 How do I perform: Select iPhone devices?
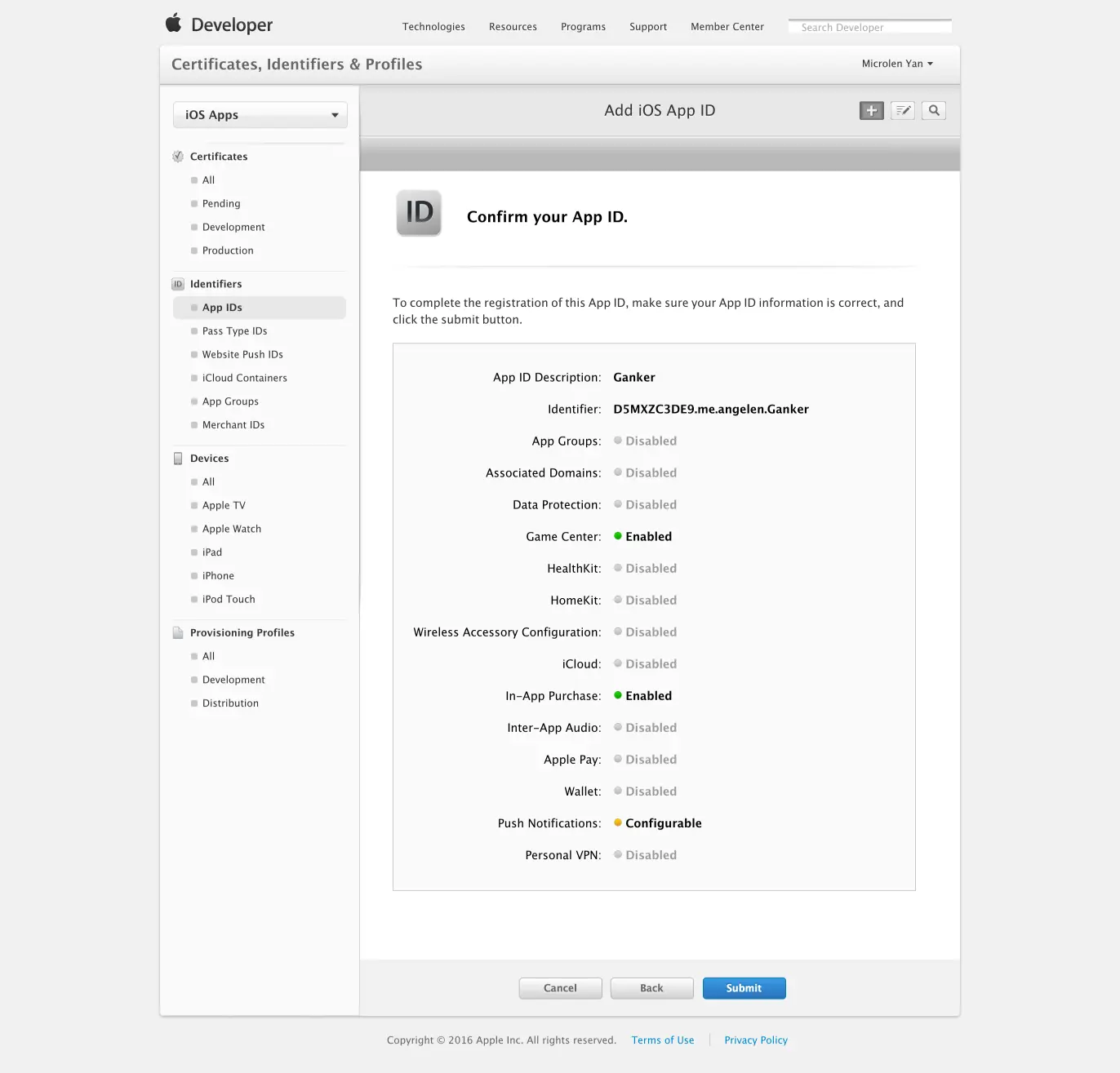218,576
